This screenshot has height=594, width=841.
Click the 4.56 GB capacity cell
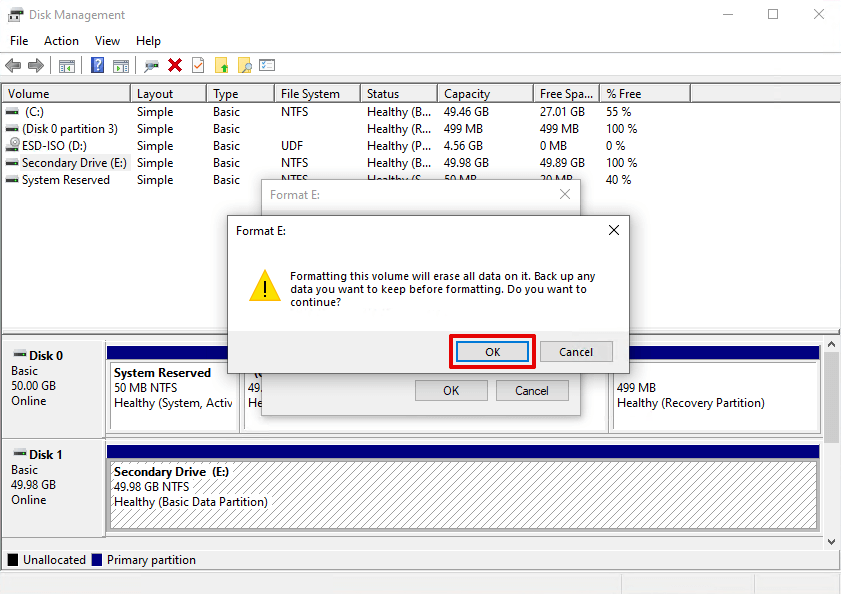click(x=463, y=146)
